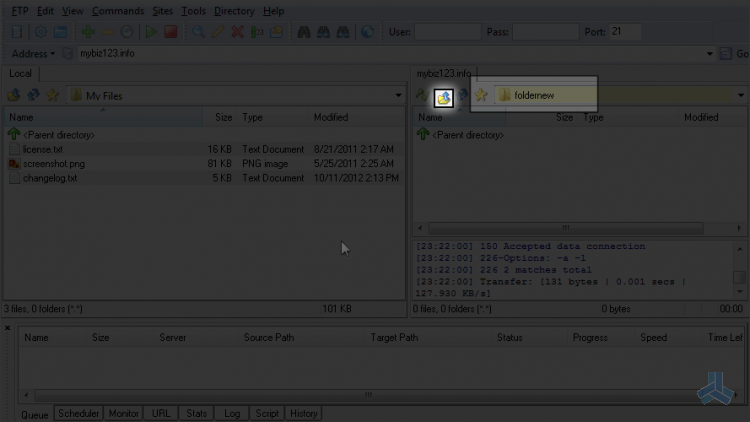Open remote pane favorites star
The width and height of the screenshot is (750, 422).
coord(481,95)
